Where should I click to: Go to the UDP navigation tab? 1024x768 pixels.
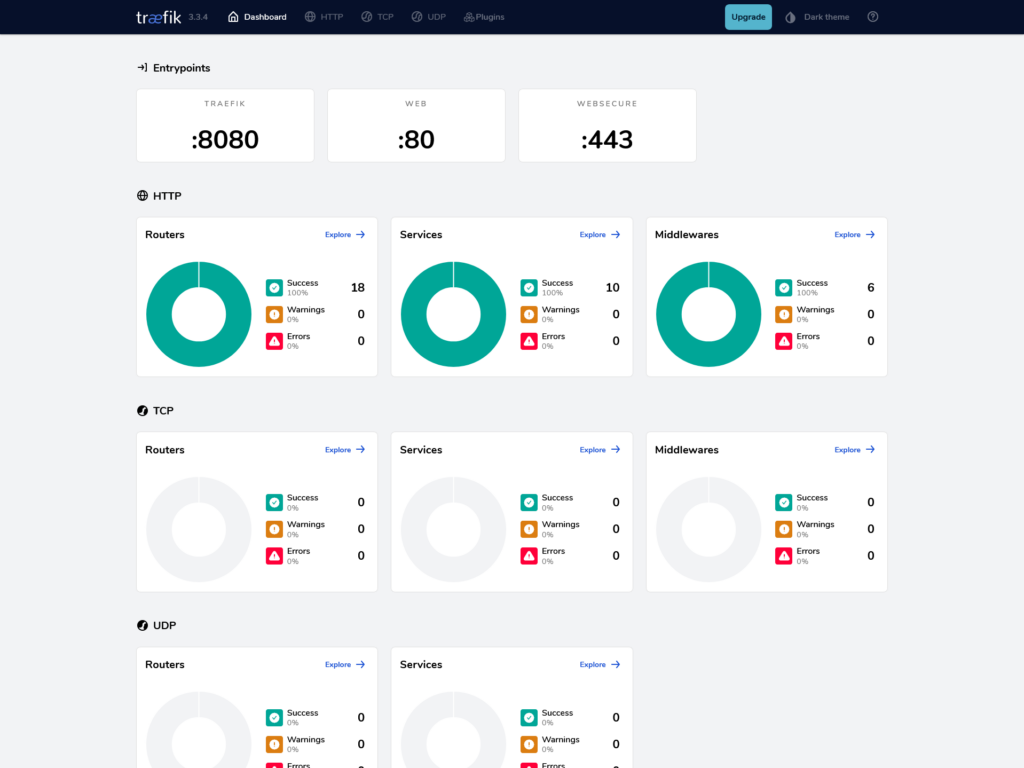(428, 17)
